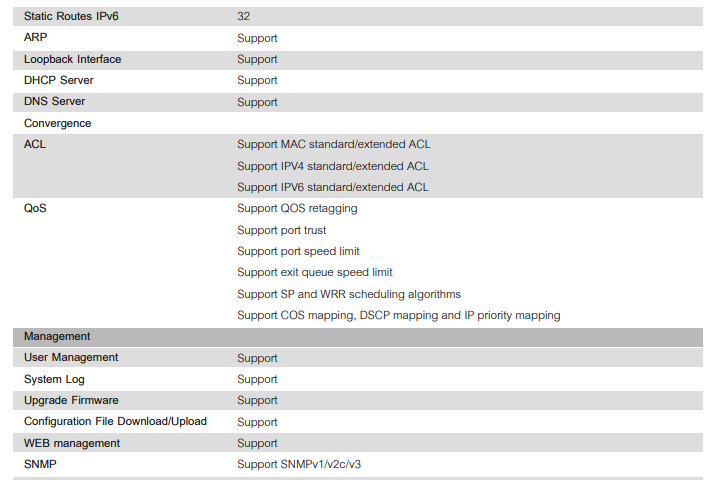Select the value 32 for Static Routes IPv6
This screenshot has width=708, height=480.
244,17
